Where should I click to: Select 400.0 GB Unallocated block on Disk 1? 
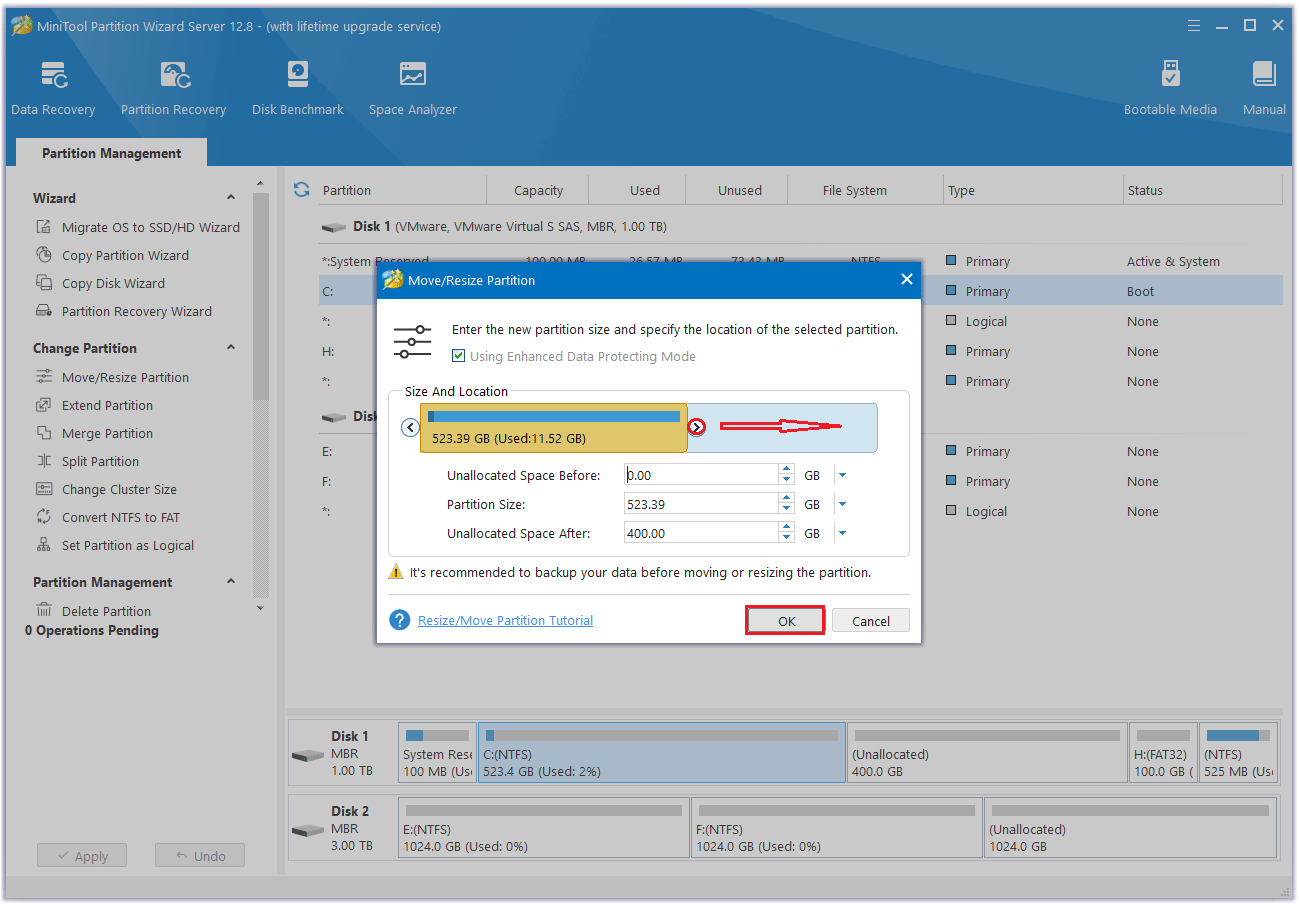point(987,752)
